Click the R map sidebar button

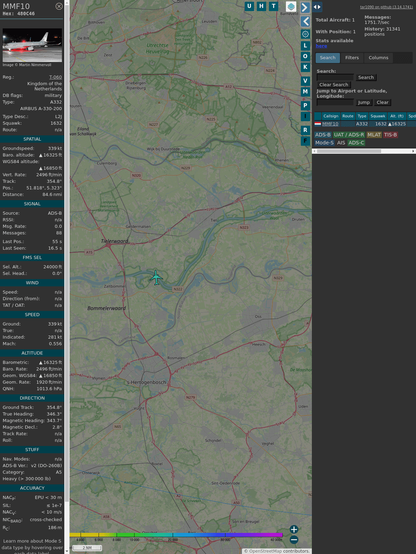tap(305, 130)
